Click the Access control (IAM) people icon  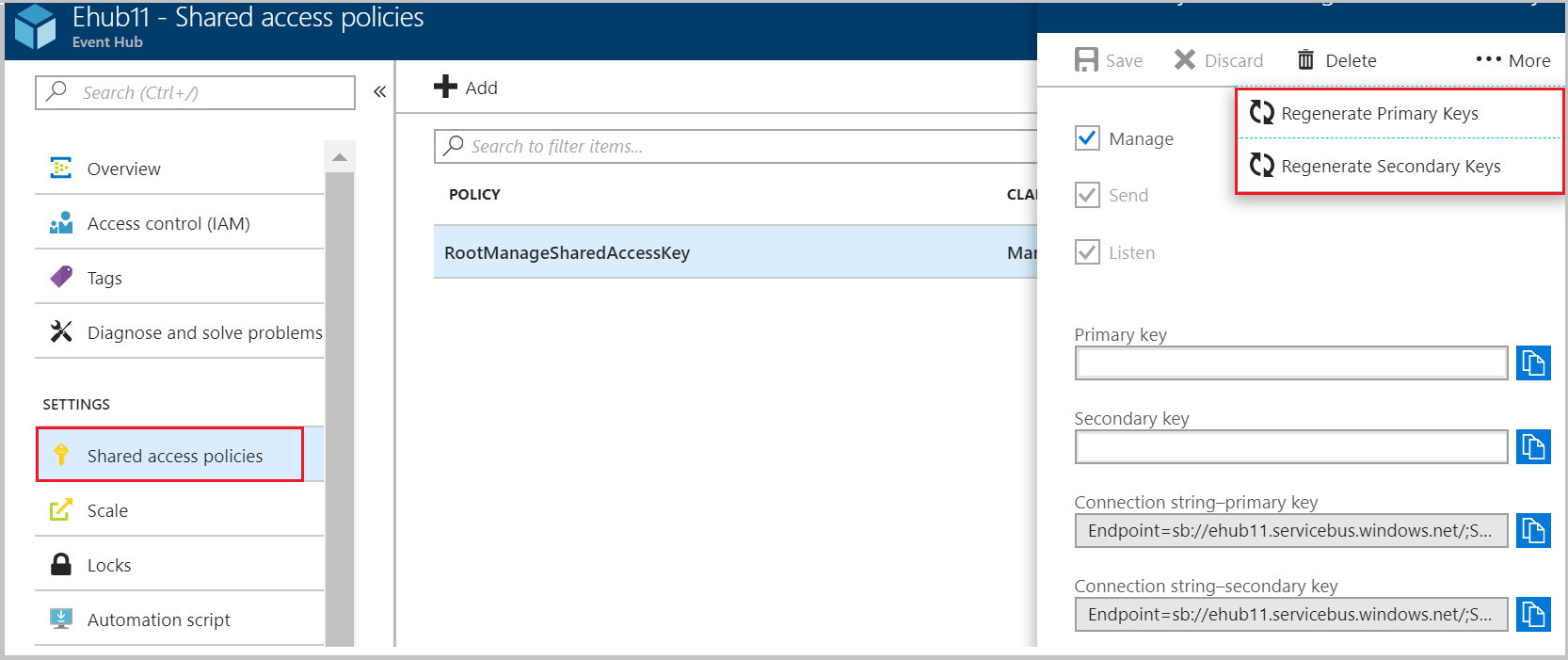[x=61, y=222]
